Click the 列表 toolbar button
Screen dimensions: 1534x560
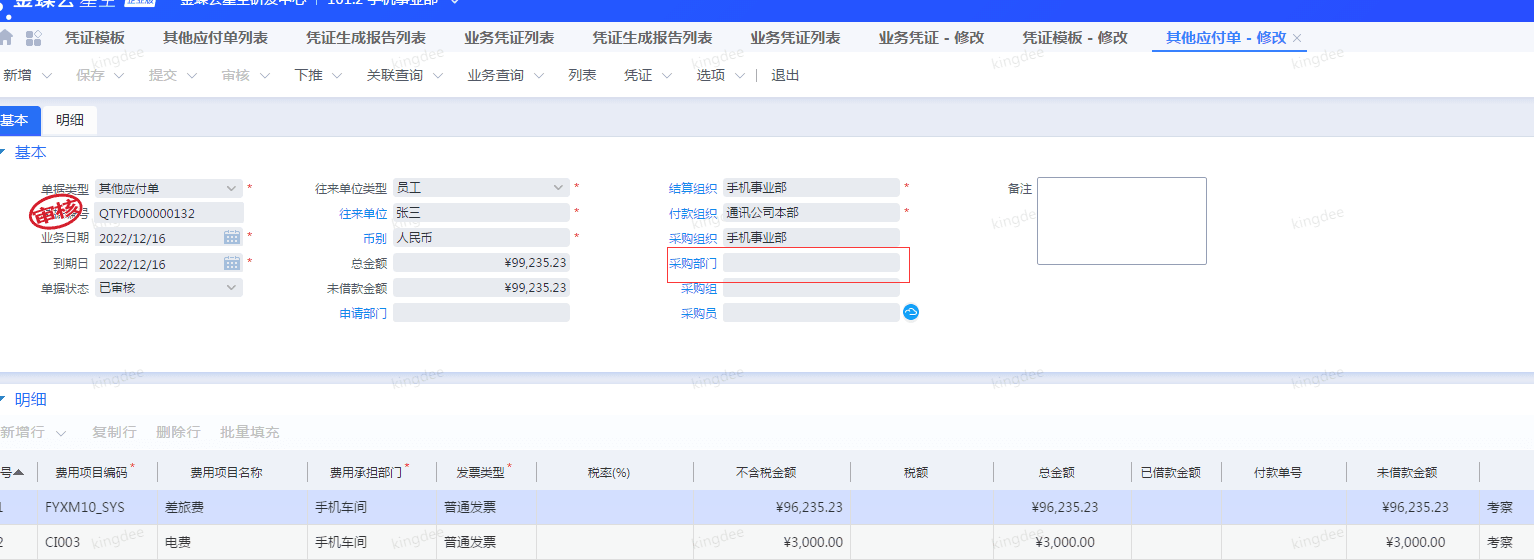582,76
